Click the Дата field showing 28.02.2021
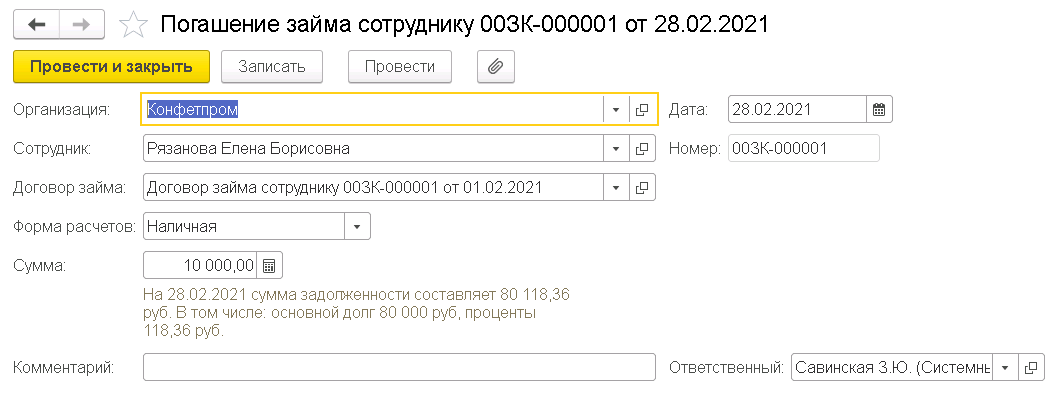The height and width of the screenshot is (395, 1062). click(798, 109)
